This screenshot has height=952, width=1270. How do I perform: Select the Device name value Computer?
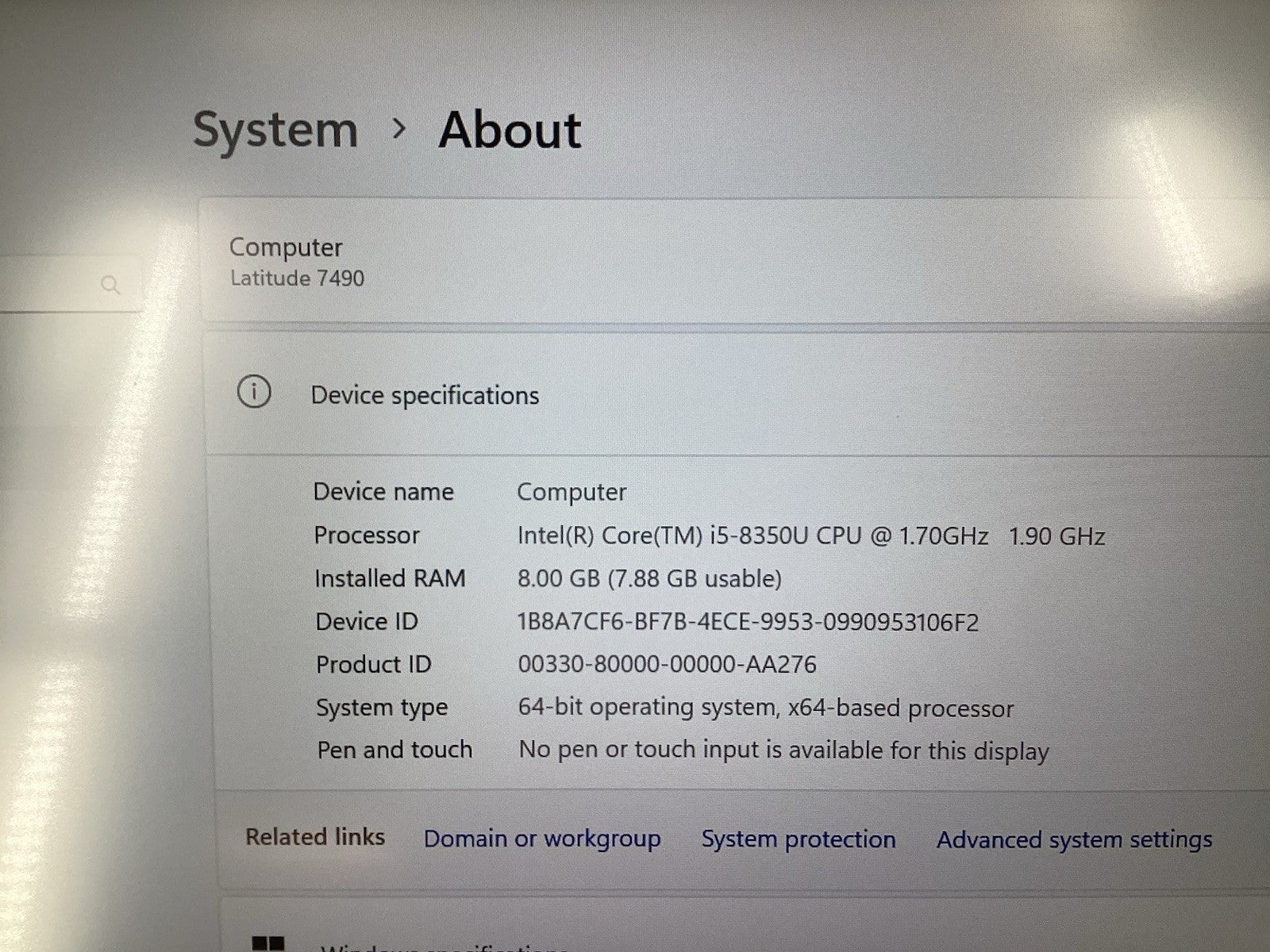pos(571,493)
